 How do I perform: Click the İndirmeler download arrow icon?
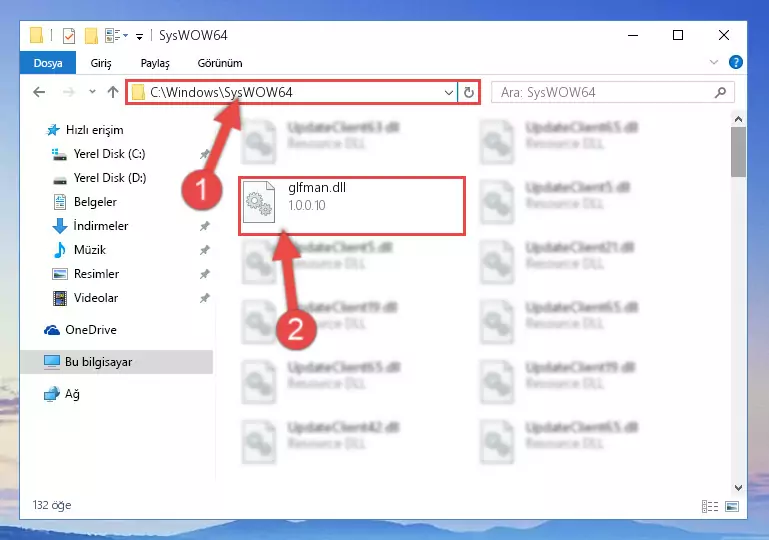(x=59, y=226)
